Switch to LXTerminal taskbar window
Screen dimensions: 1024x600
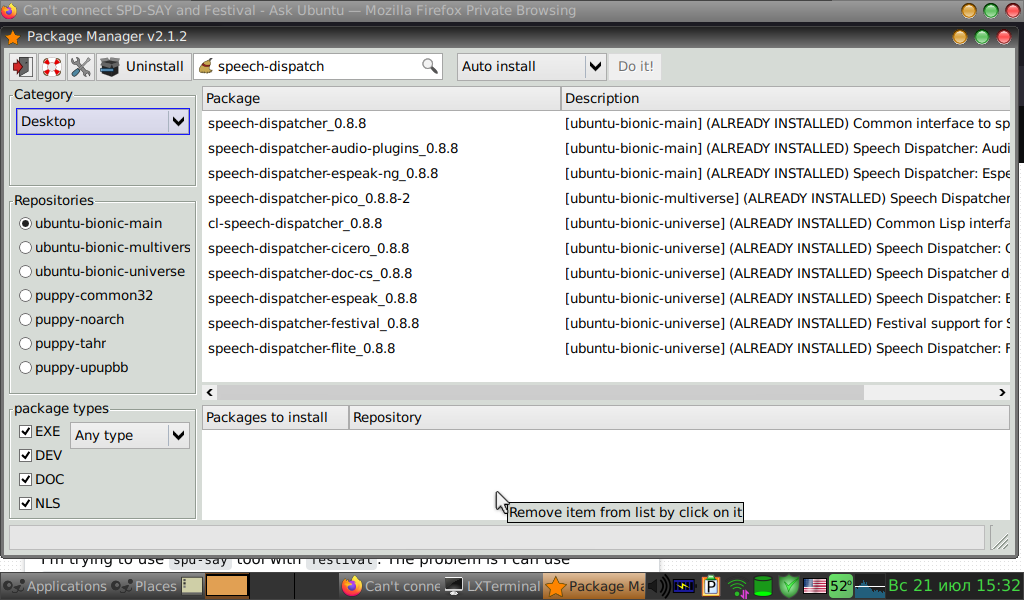(x=492, y=586)
